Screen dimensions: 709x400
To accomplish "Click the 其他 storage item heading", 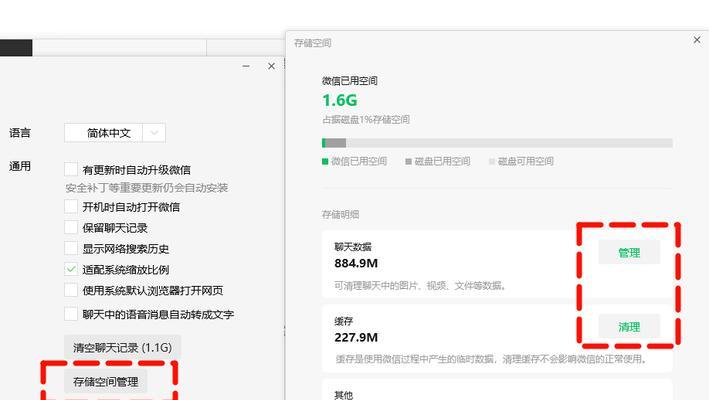I will 344,395.
